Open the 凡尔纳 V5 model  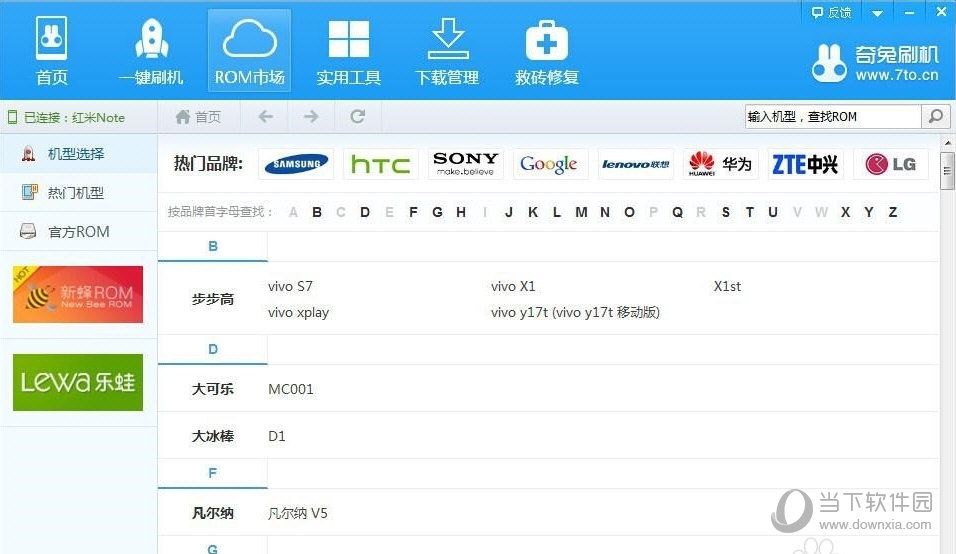point(298,513)
